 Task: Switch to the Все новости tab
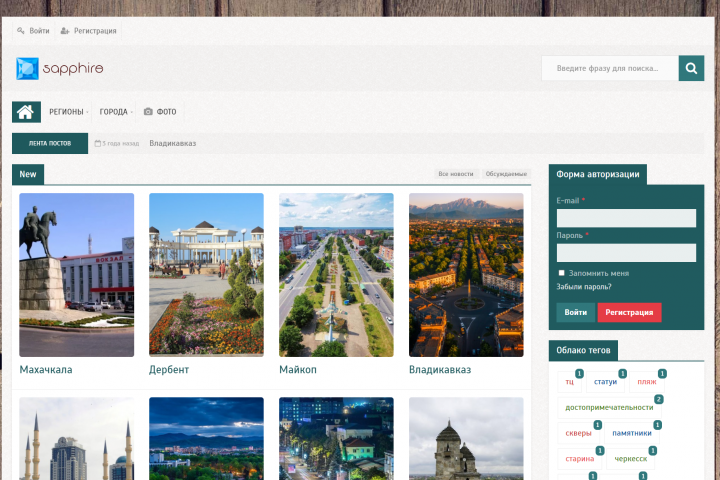pyautogui.click(x=456, y=174)
